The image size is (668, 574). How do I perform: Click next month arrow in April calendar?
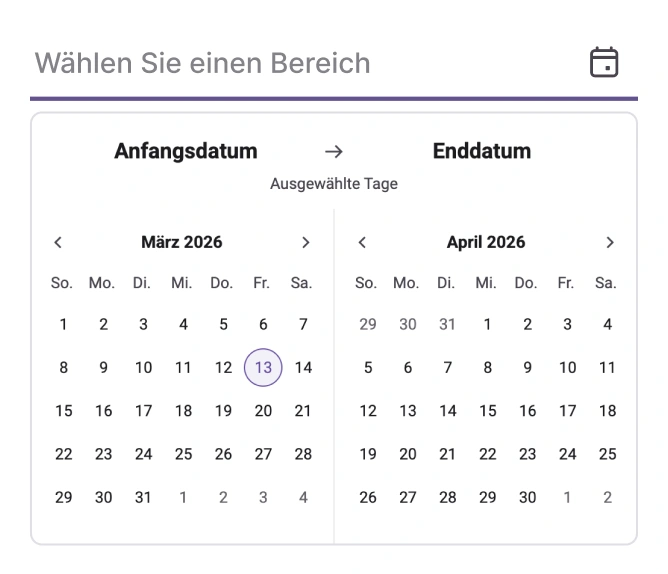tap(610, 242)
